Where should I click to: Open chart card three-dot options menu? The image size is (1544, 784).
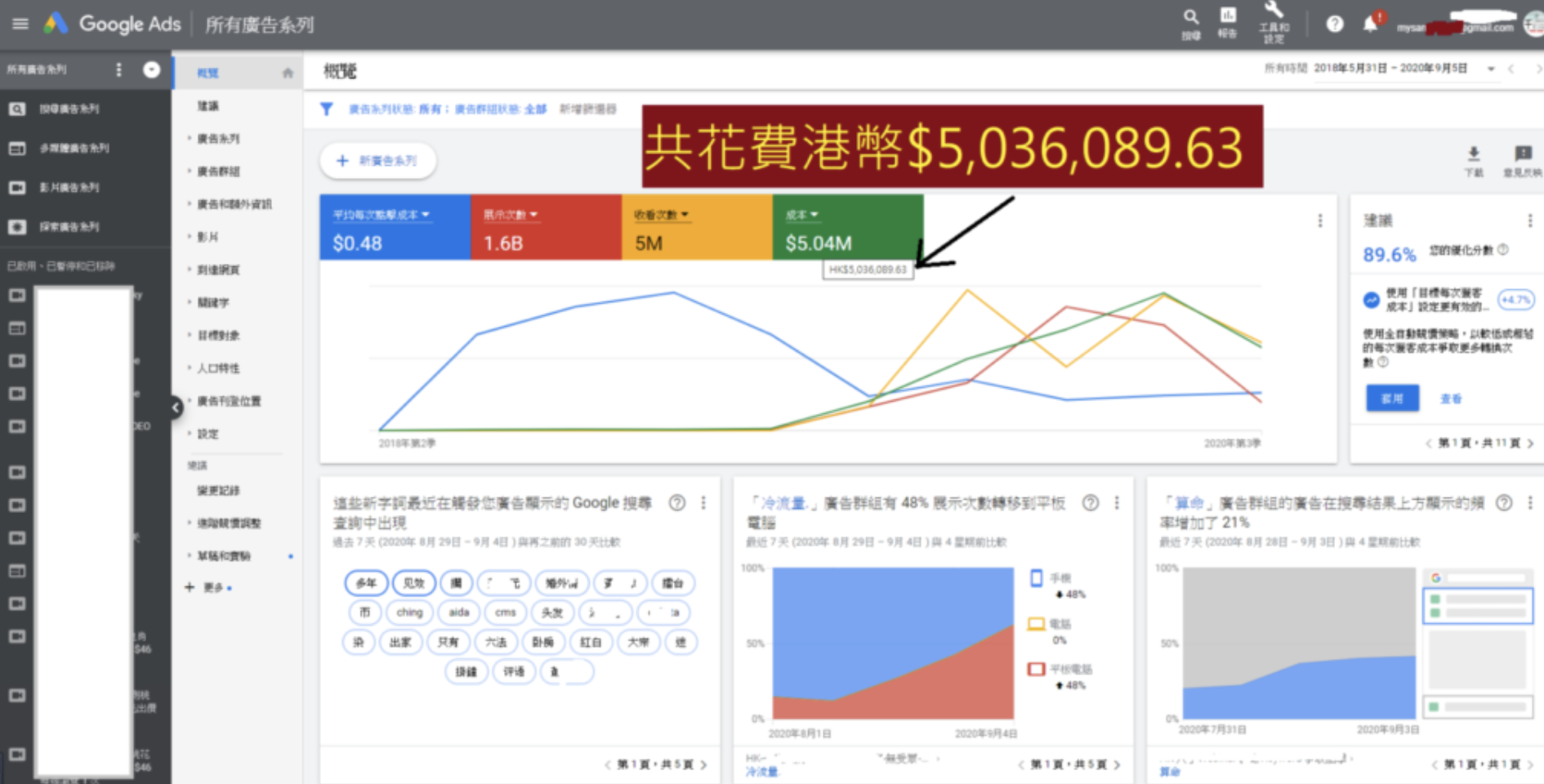pyautogui.click(x=1320, y=220)
